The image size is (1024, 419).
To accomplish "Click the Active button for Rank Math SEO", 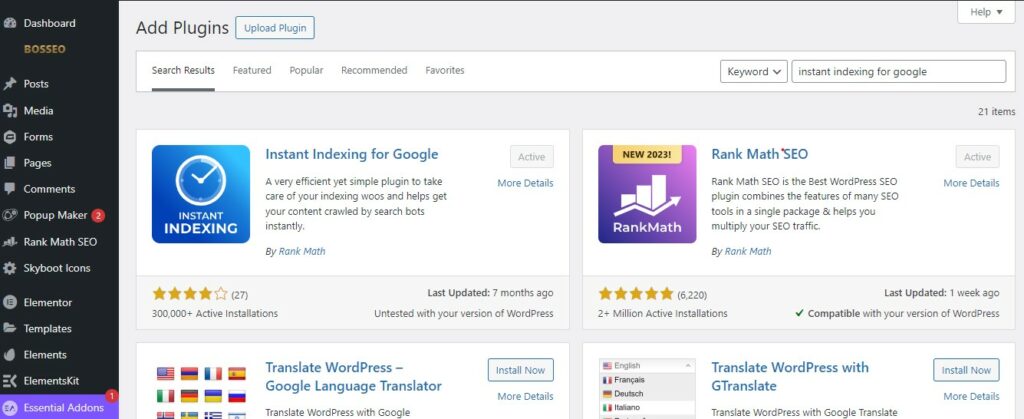I will (x=978, y=157).
